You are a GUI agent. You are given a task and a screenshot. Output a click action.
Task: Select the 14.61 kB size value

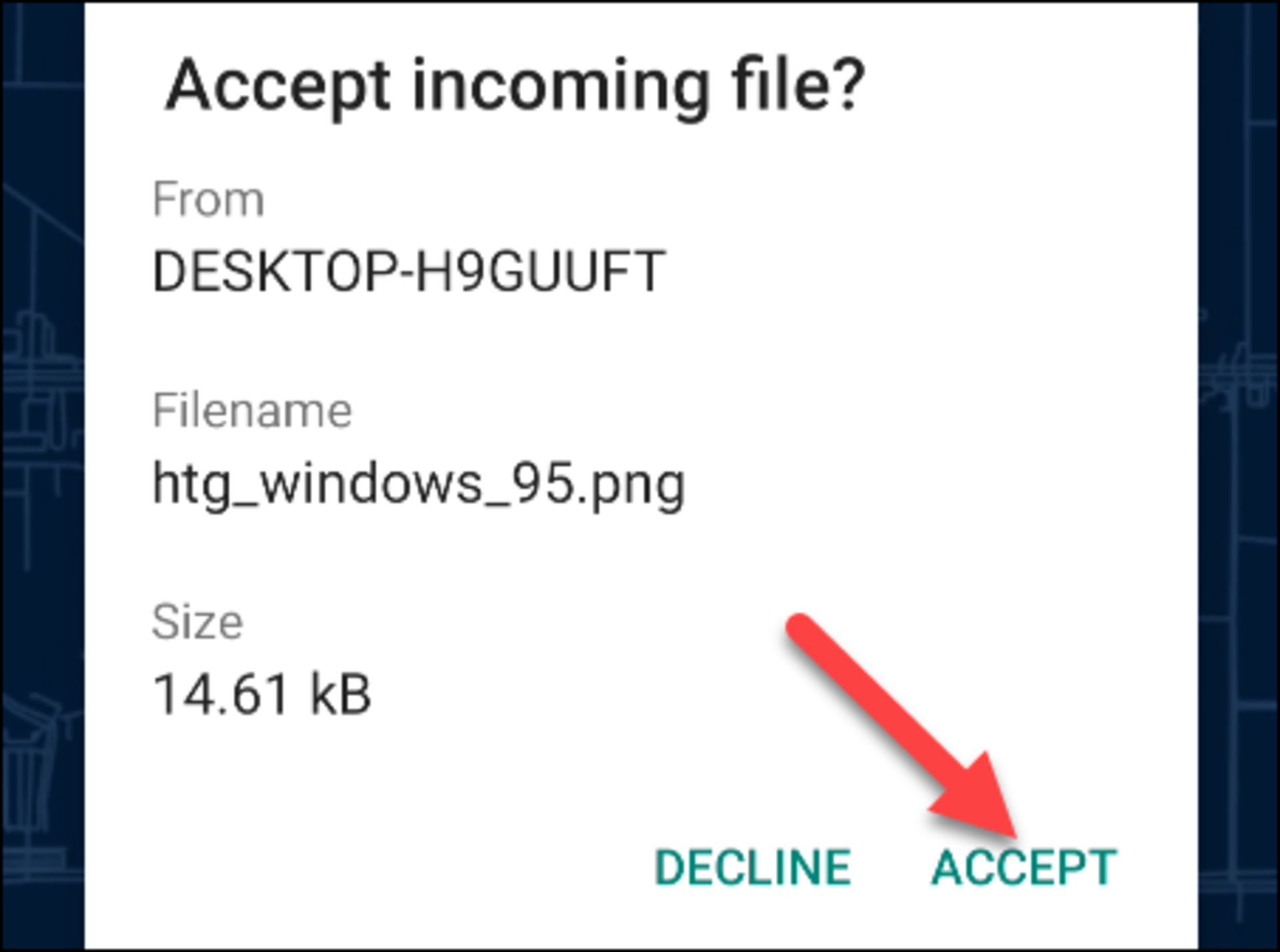261,694
